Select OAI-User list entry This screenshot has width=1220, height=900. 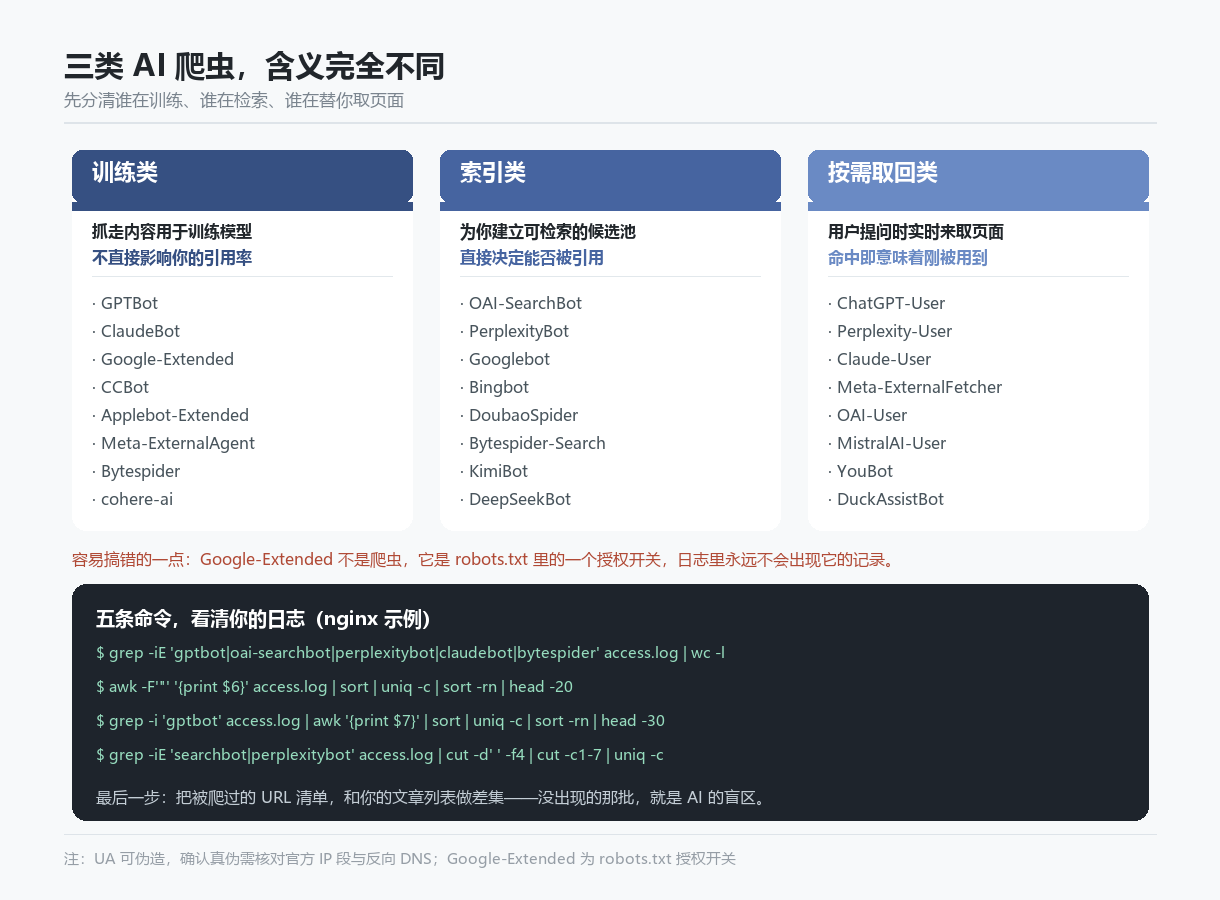click(868, 415)
